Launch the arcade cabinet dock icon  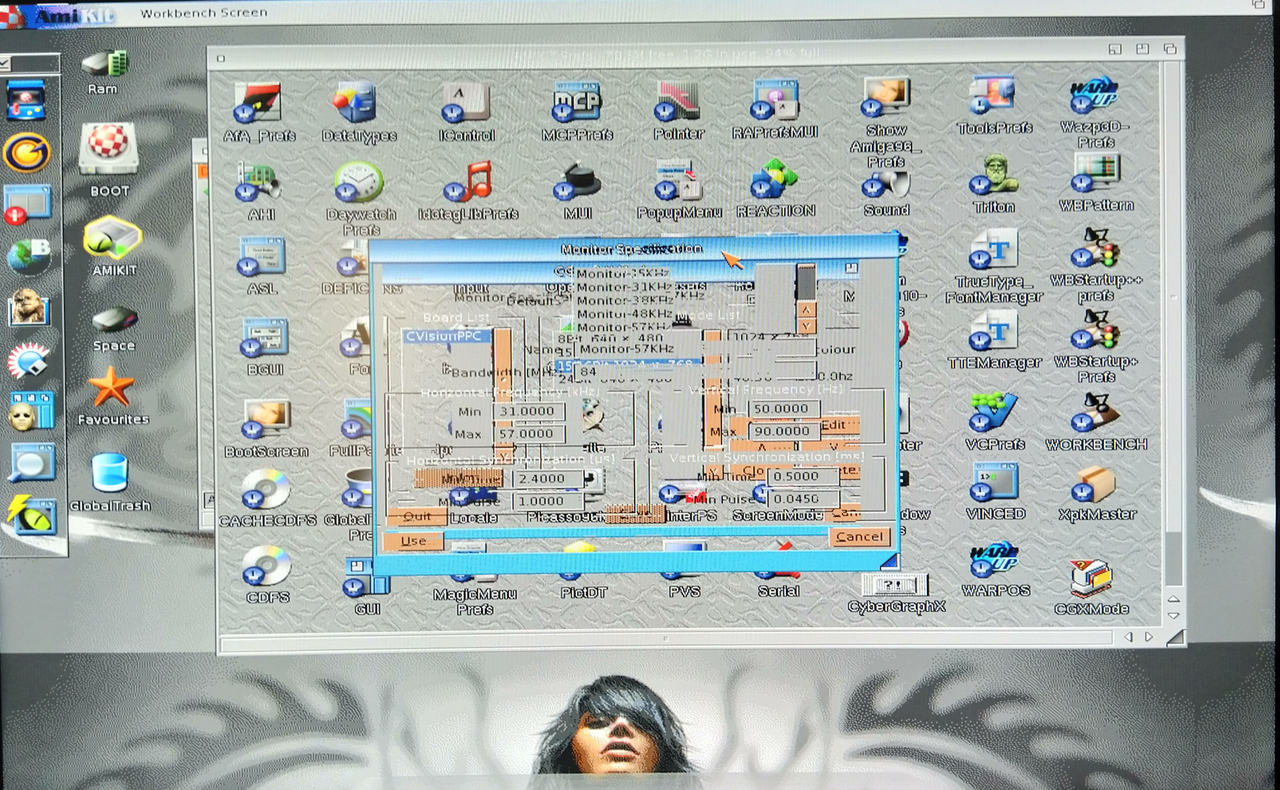(x=26, y=101)
